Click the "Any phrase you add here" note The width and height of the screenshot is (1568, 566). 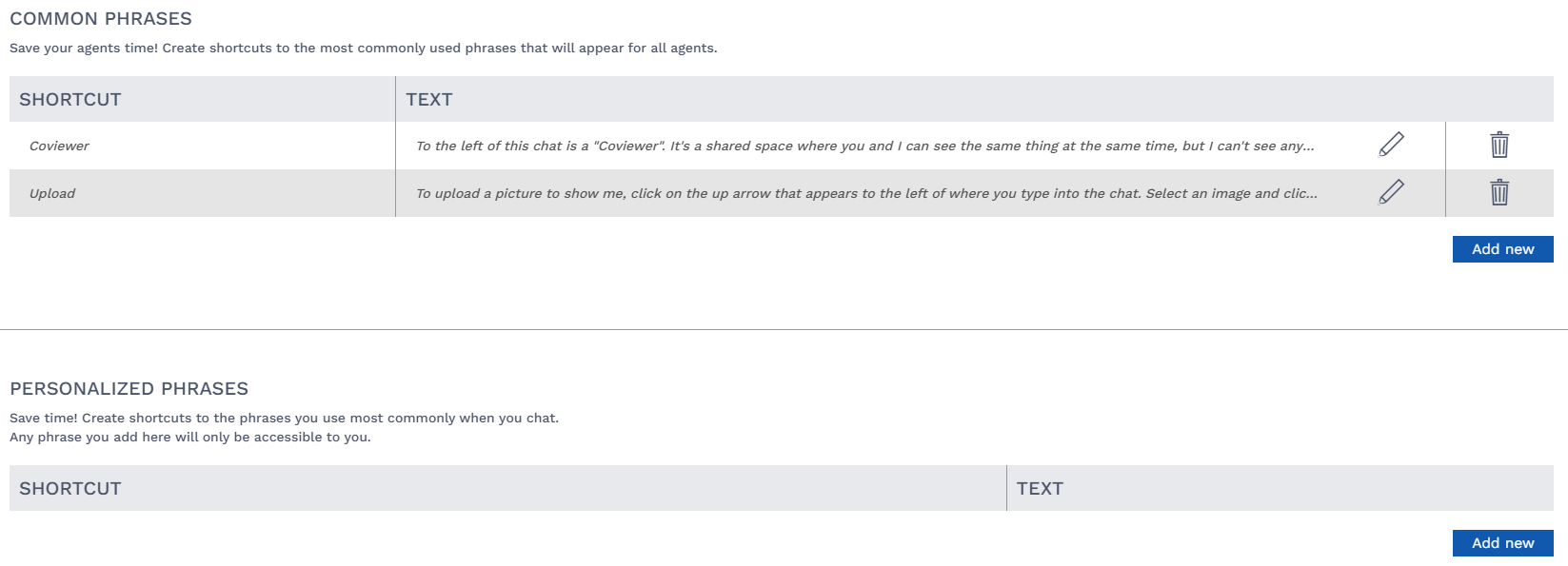pyautogui.click(x=189, y=438)
